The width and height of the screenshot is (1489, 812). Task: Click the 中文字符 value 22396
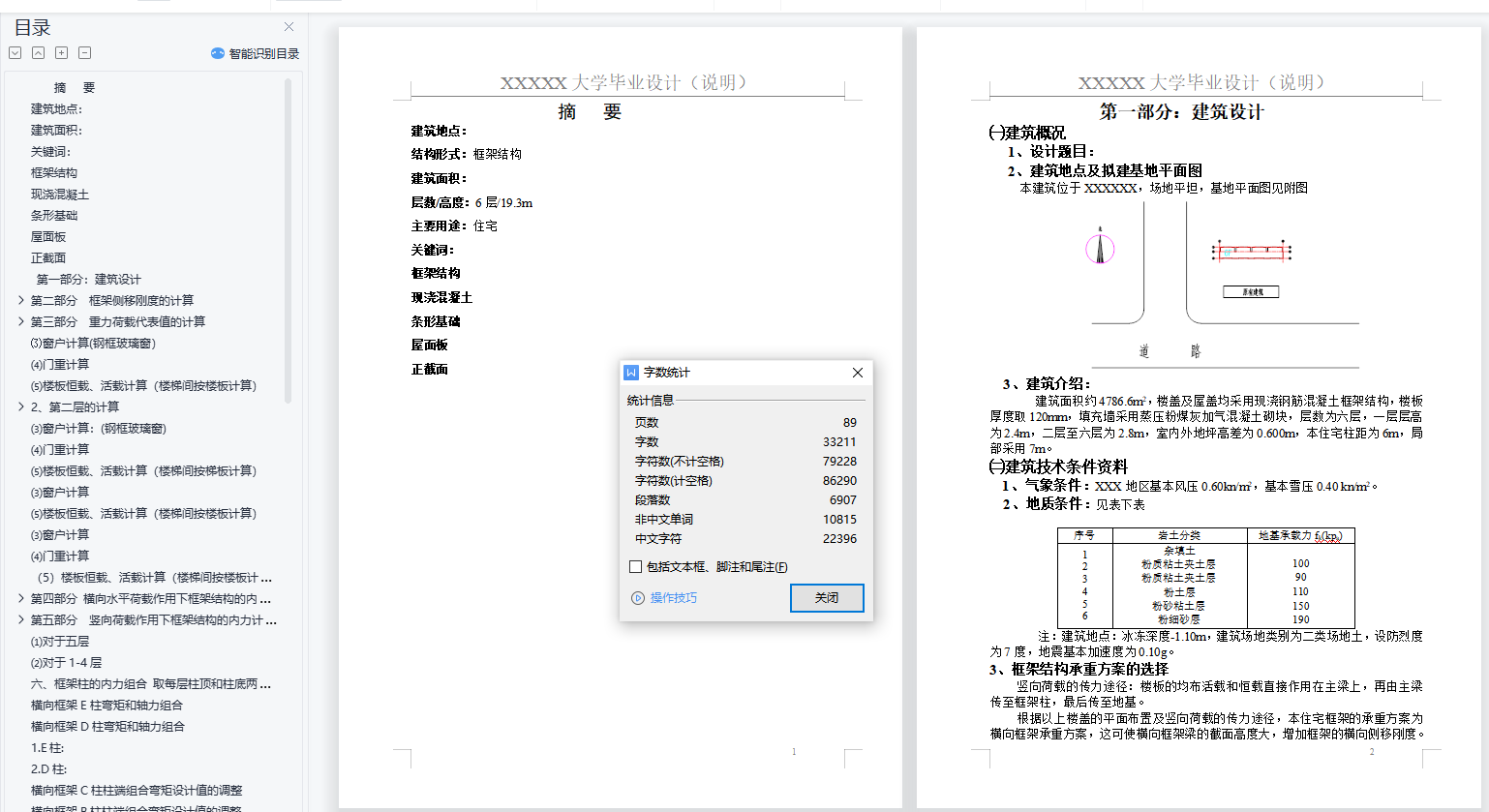(839, 538)
